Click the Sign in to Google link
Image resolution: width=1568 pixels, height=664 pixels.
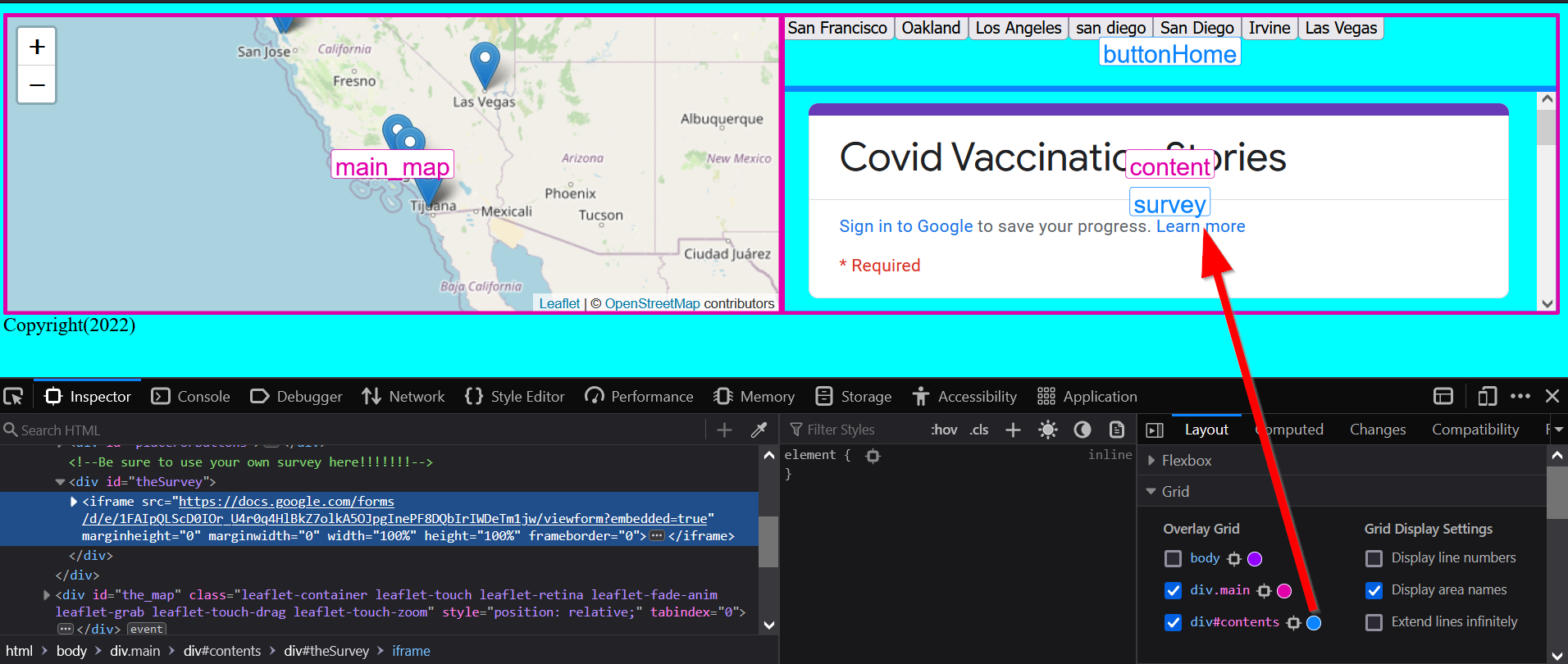click(905, 226)
